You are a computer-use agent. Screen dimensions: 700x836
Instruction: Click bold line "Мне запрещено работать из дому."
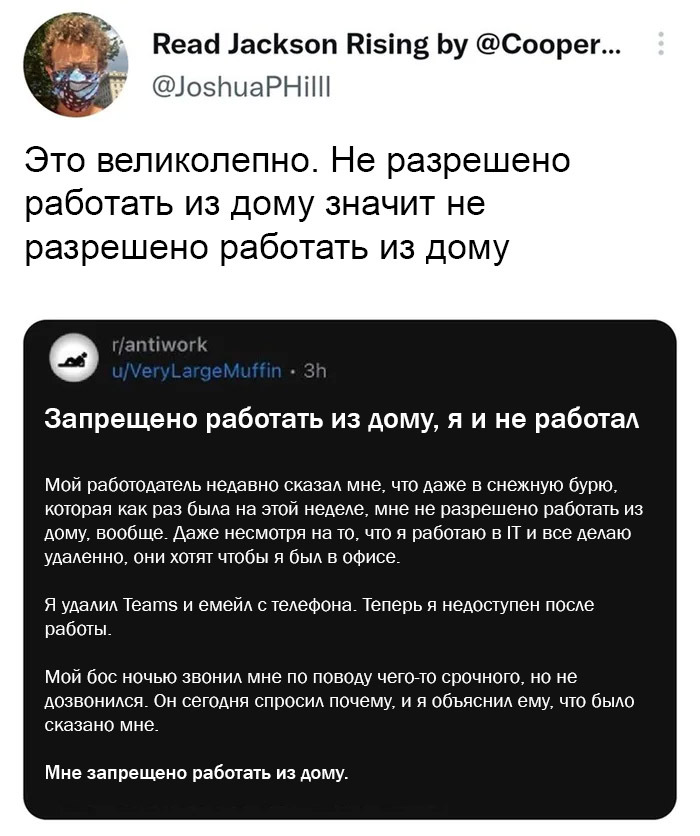pos(198,773)
